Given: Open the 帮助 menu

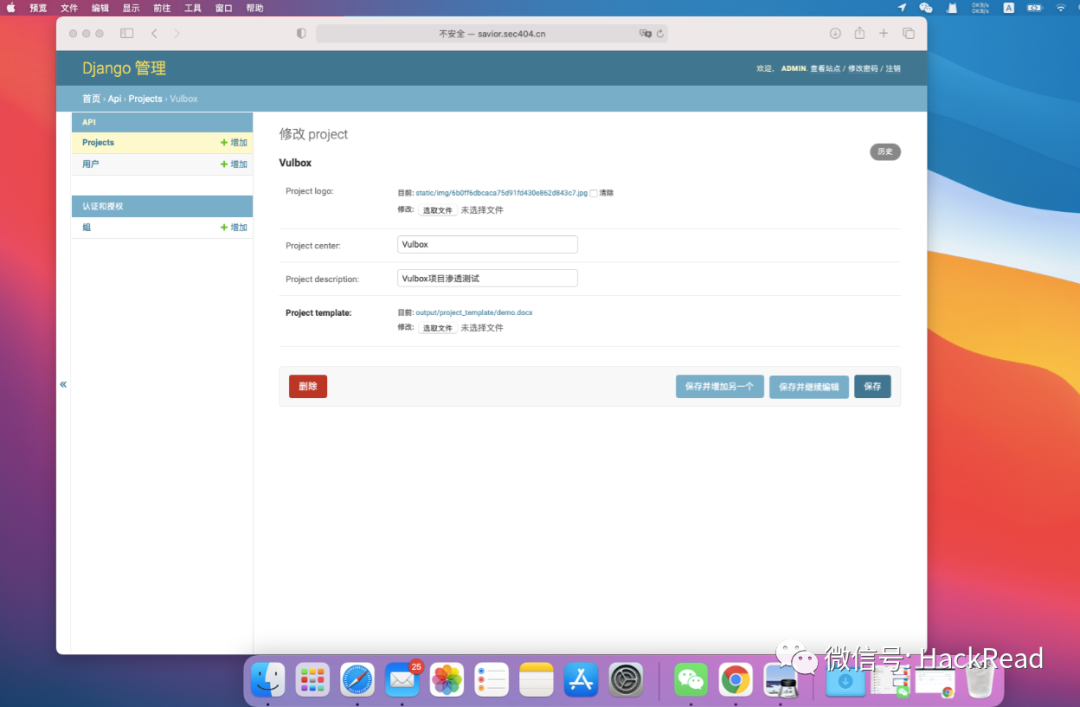Looking at the screenshot, I should (255, 8).
